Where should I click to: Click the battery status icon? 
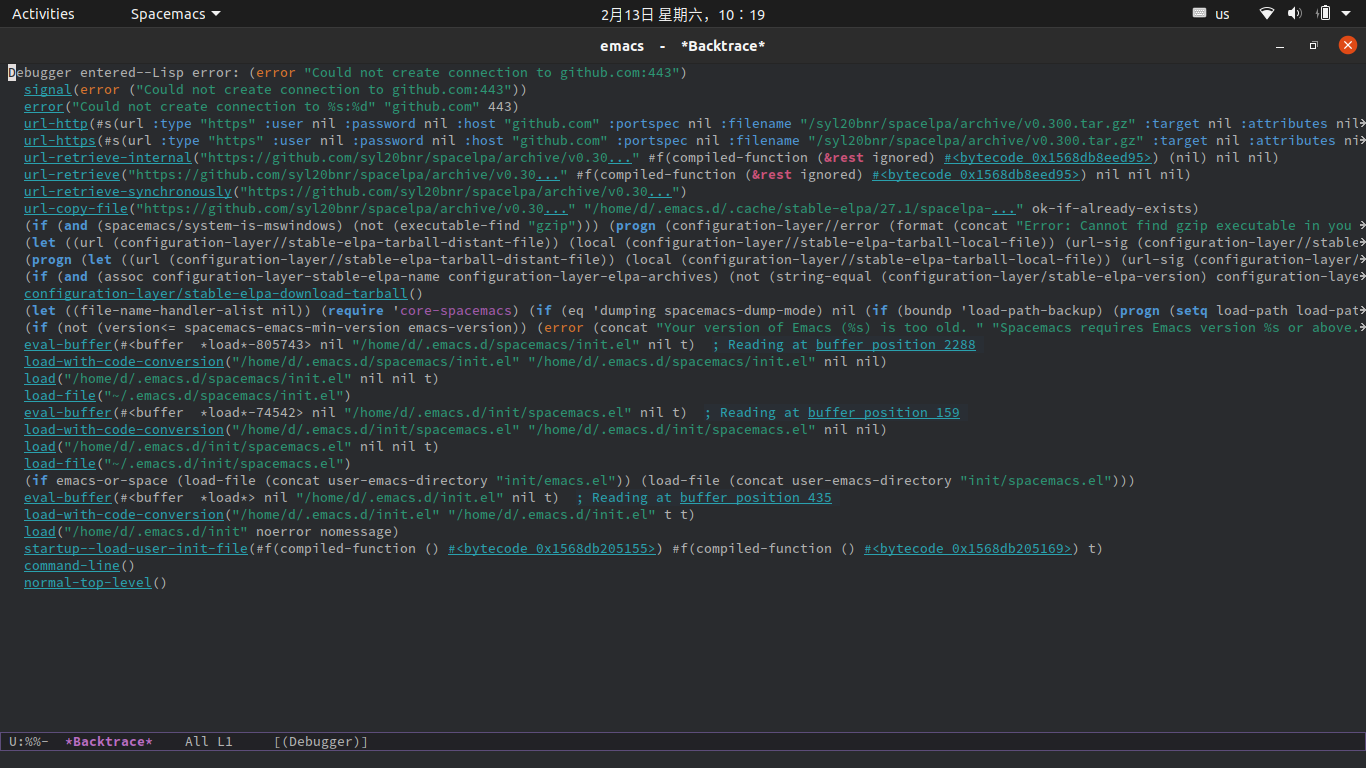point(1323,14)
